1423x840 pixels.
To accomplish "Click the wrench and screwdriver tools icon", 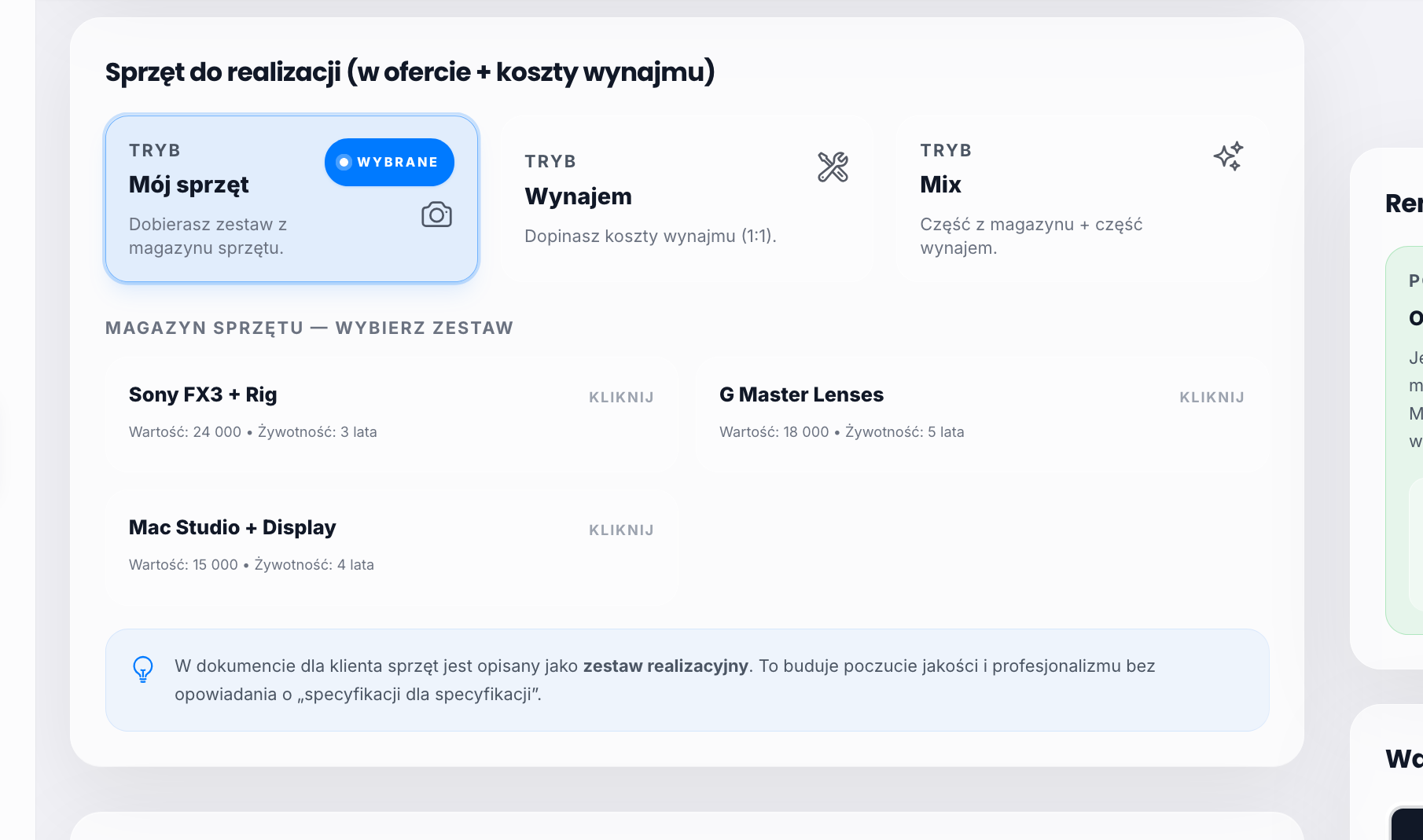I will pyautogui.click(x=833, y=167).
